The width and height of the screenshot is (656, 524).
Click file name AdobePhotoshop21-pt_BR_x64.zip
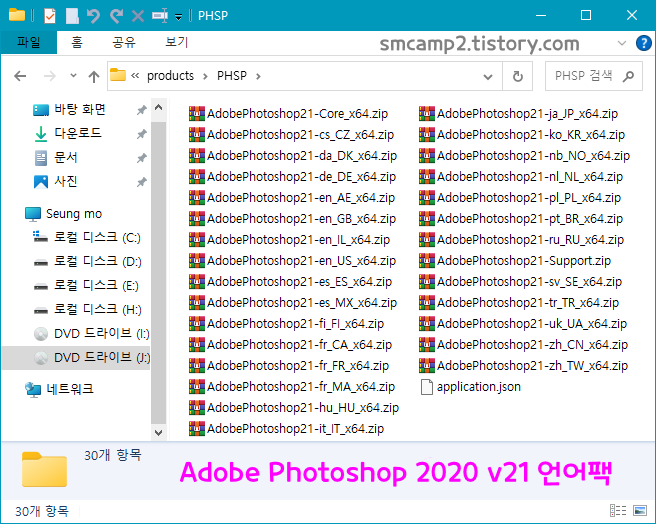coord(530,218)
